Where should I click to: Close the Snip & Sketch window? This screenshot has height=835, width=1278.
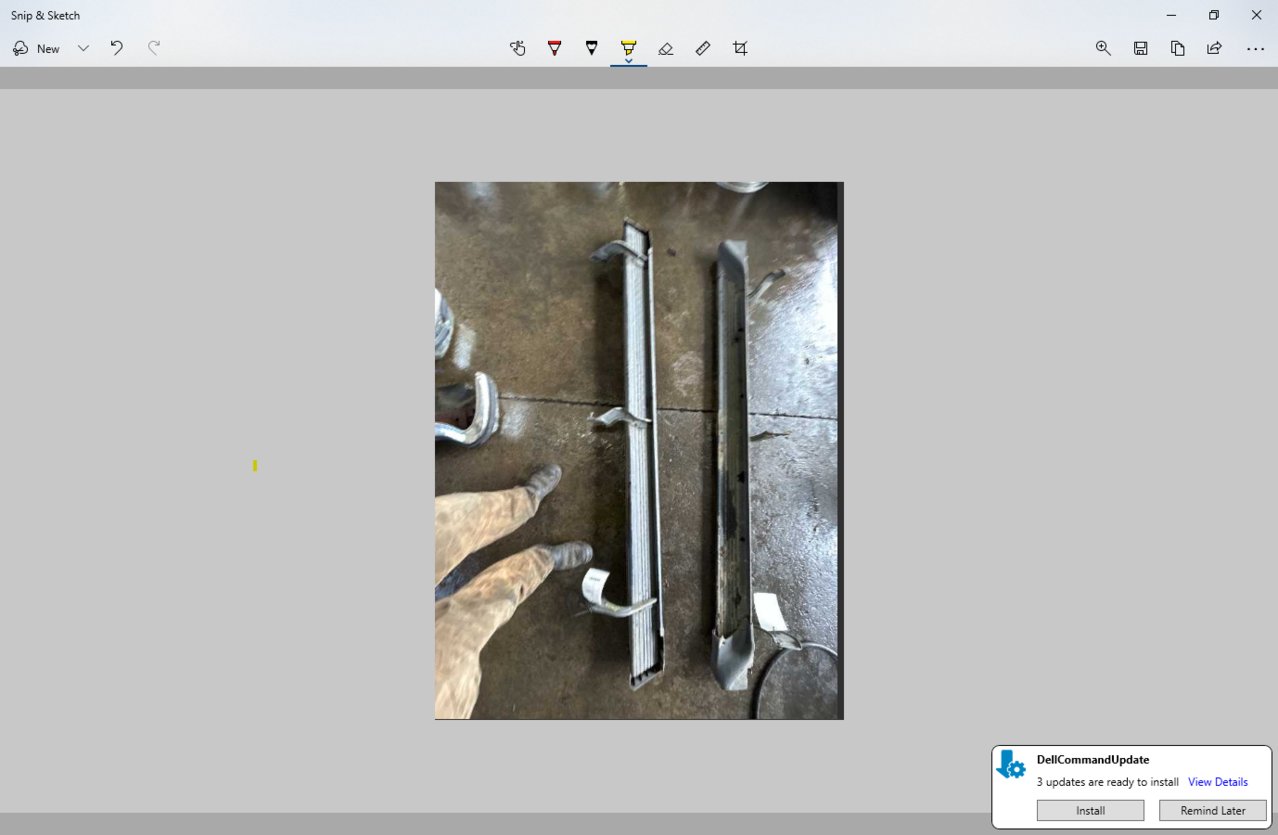click(1256, 15)
